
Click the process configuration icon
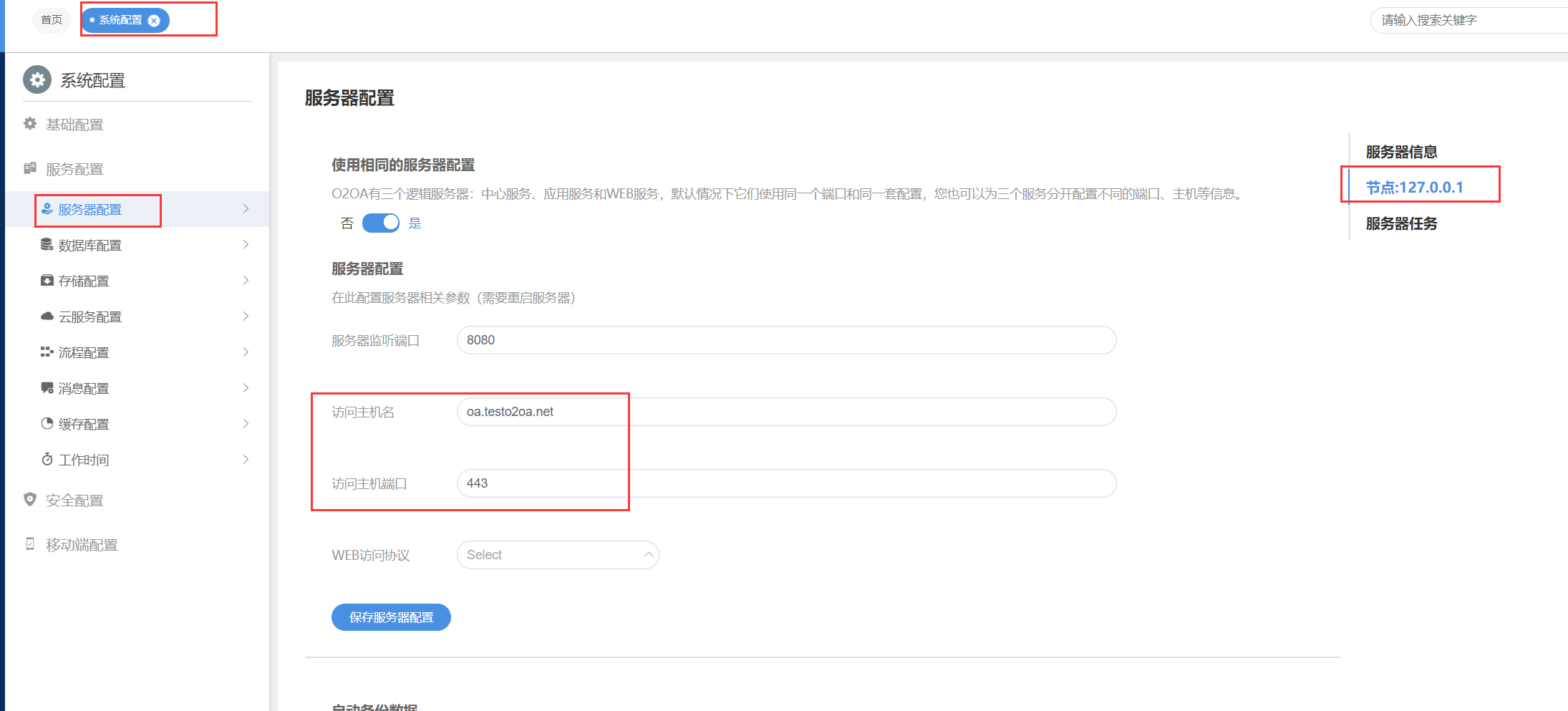tap(47, 352)
